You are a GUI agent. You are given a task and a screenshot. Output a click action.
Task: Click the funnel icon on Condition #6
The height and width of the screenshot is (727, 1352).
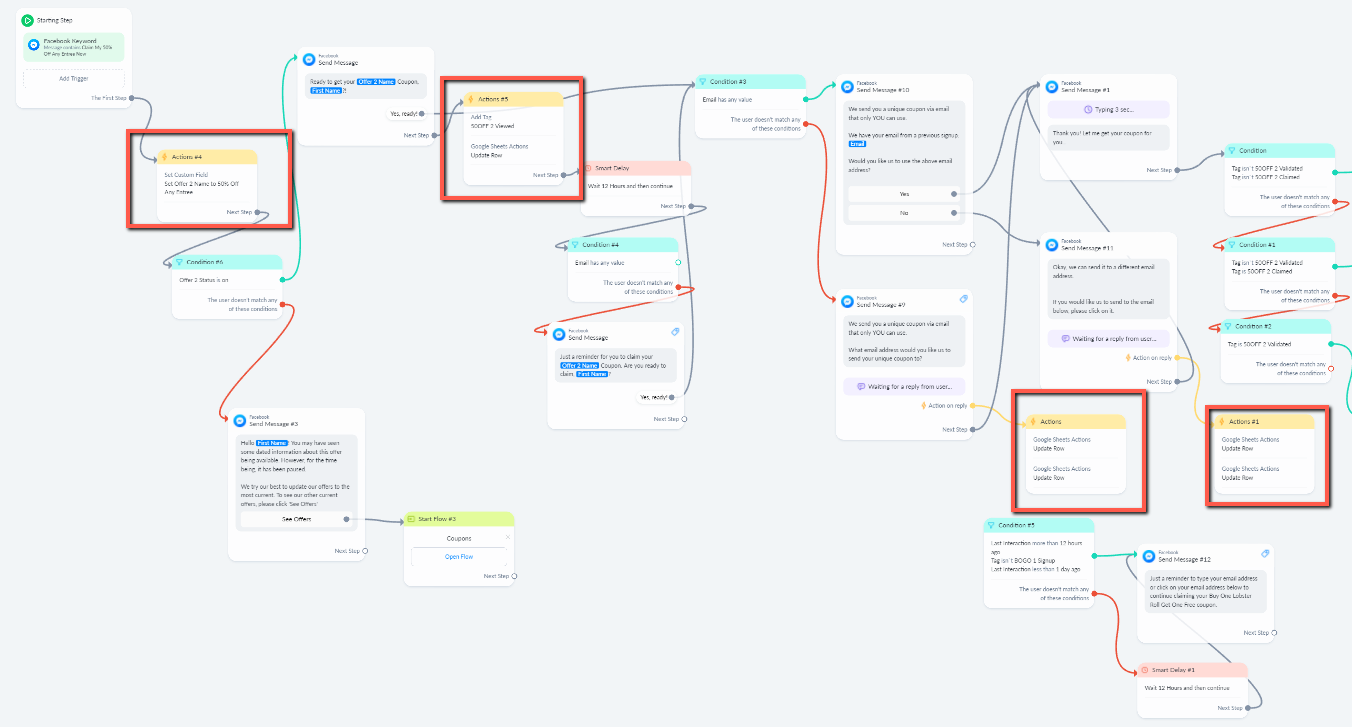click(179, 262)
